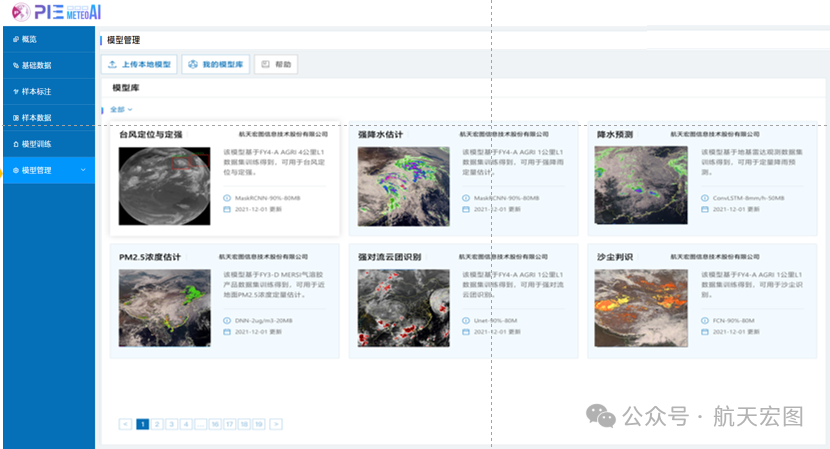
Task: Click the PIE MeteoAI logo
Action: (x=56, y=12)
